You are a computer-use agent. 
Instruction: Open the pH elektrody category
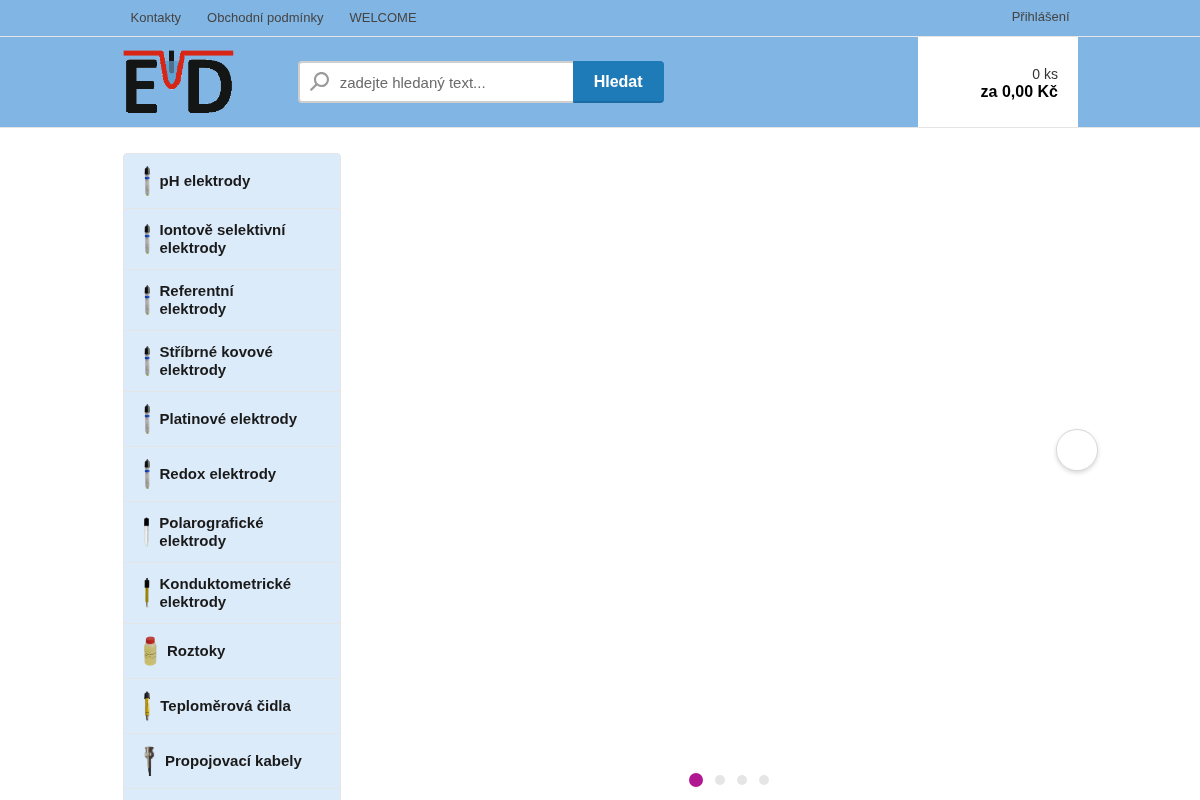click(x=232, y=181)
